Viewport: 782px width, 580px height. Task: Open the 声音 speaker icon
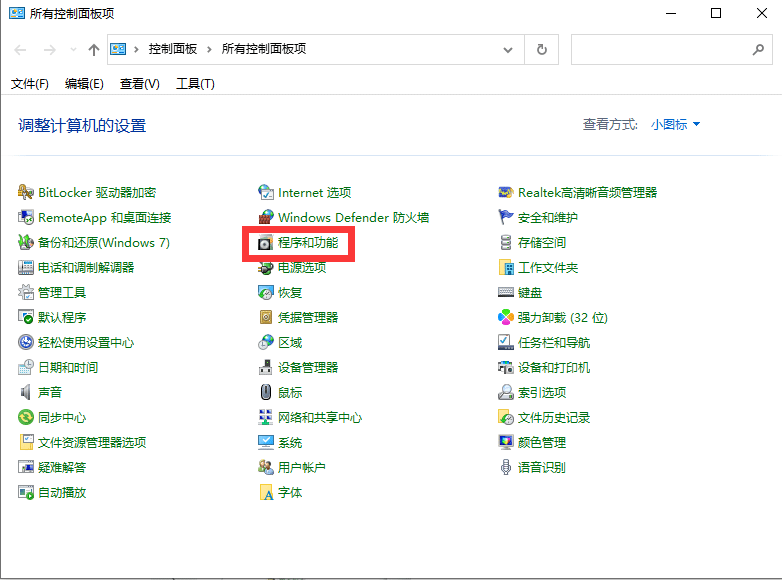pos(25,392)
